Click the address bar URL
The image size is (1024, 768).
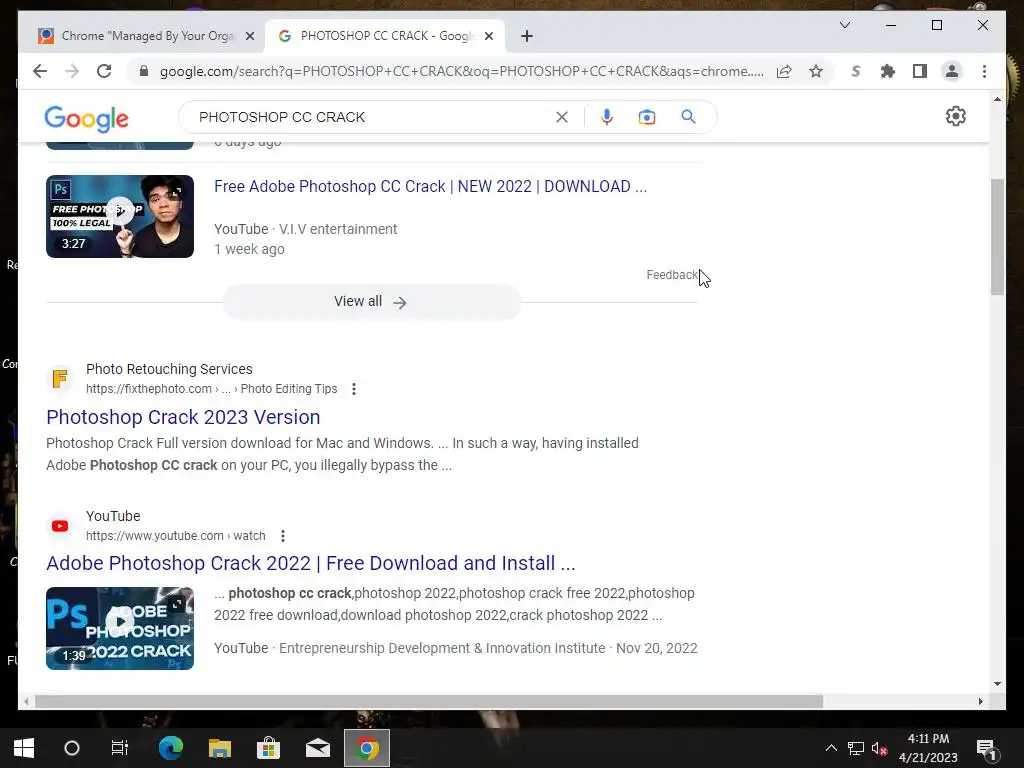coord(461,71)
